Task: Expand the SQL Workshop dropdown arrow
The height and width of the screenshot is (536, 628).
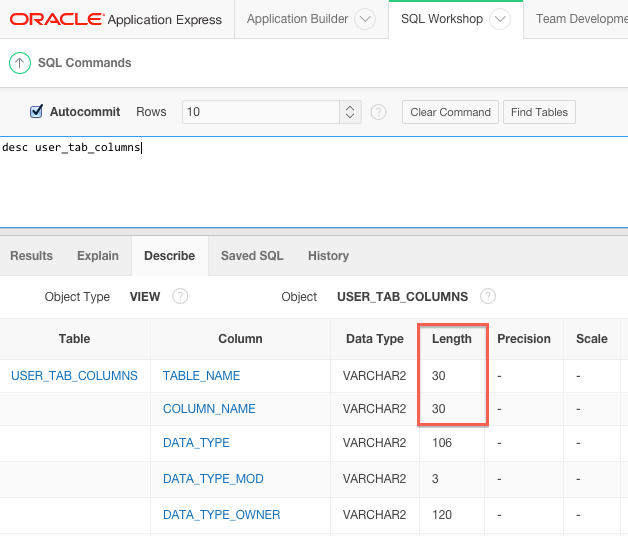Action: point(500,19)
